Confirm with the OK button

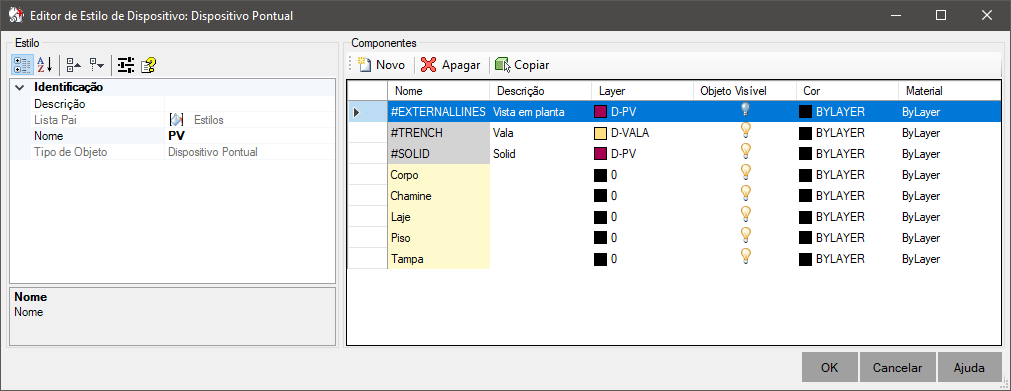(x=829, y=368)
